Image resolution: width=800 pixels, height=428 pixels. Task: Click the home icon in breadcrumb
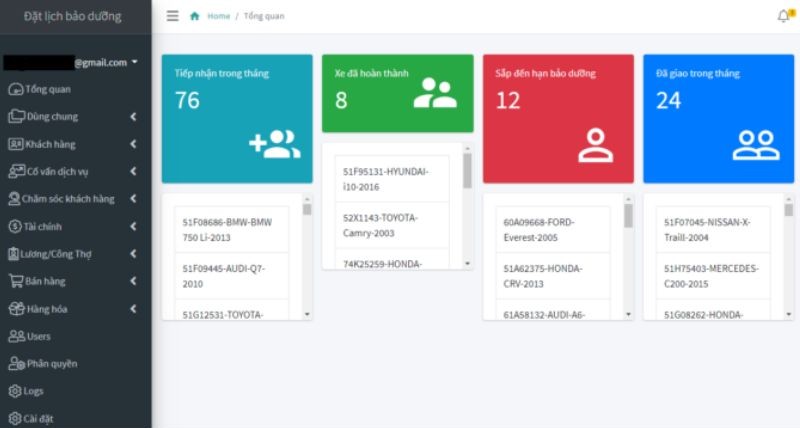(194, 16)
